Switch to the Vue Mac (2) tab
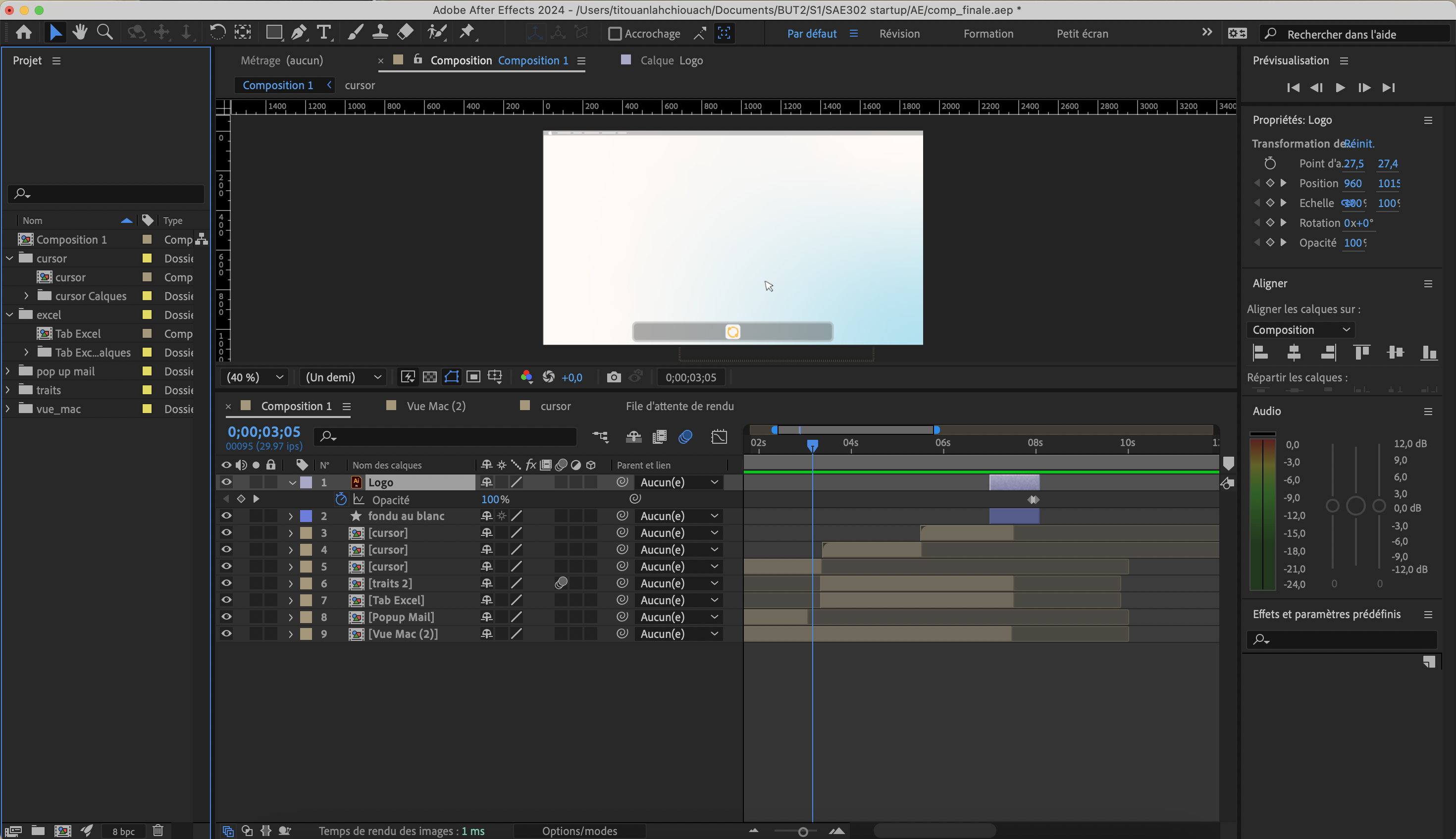 pos(436,406)
